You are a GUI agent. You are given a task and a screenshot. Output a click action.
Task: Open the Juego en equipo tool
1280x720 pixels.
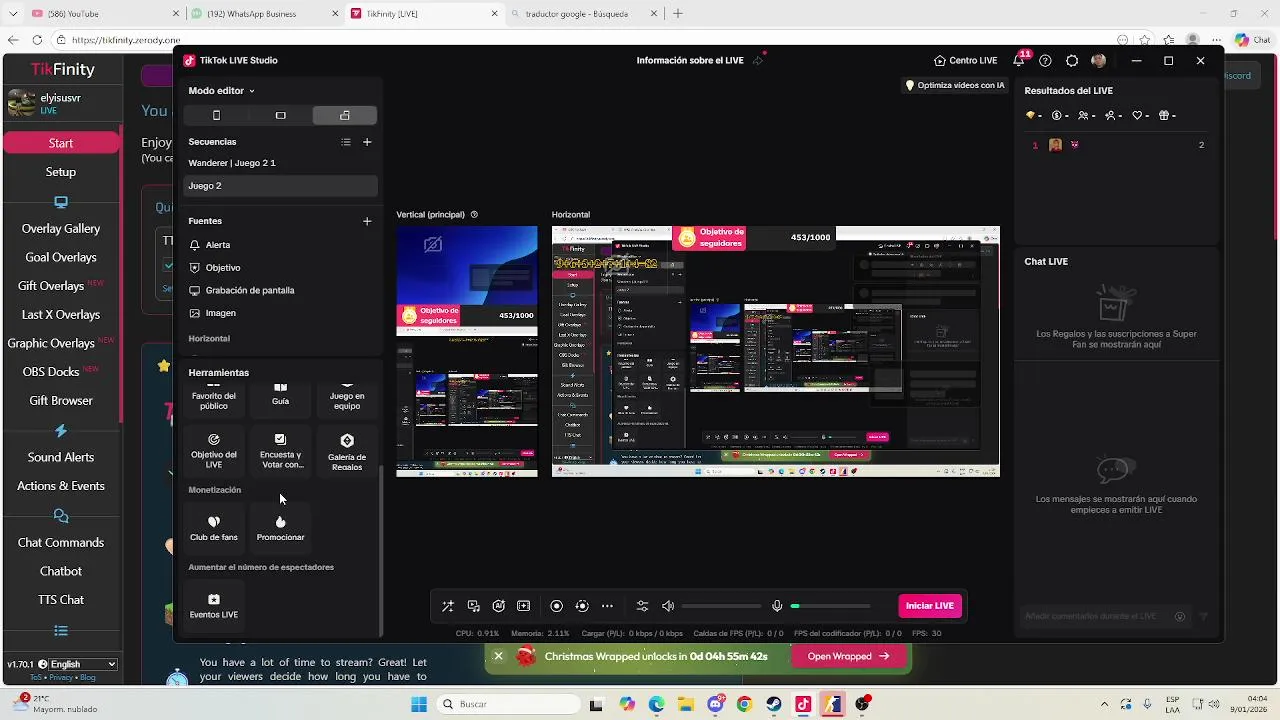(347, 397)
